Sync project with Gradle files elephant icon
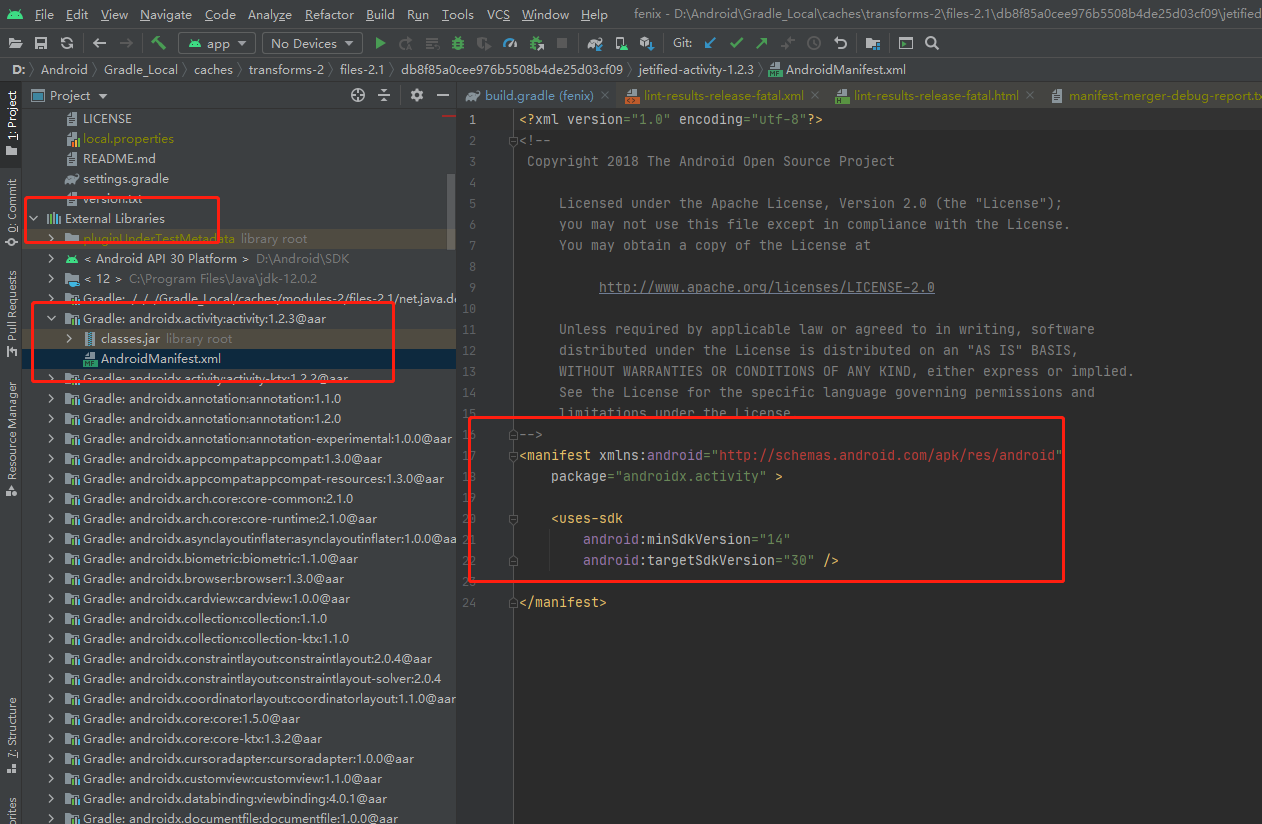 click(x=595, y=43)
